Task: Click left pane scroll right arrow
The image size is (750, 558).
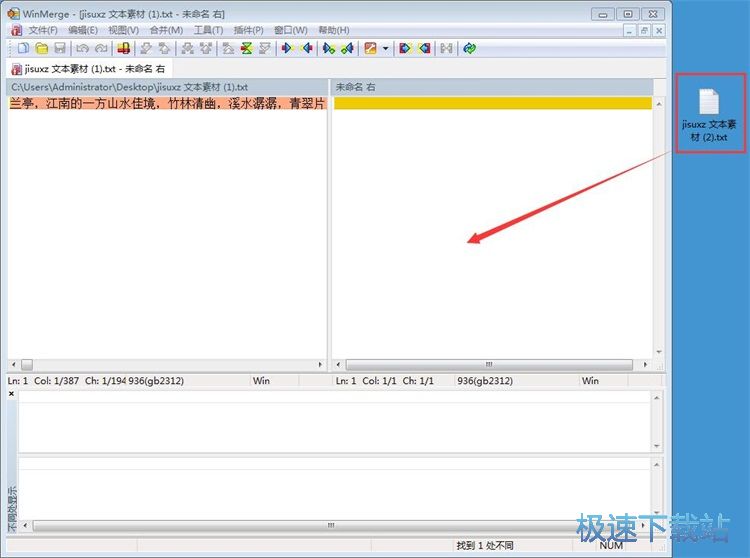Action: [320, 365]
